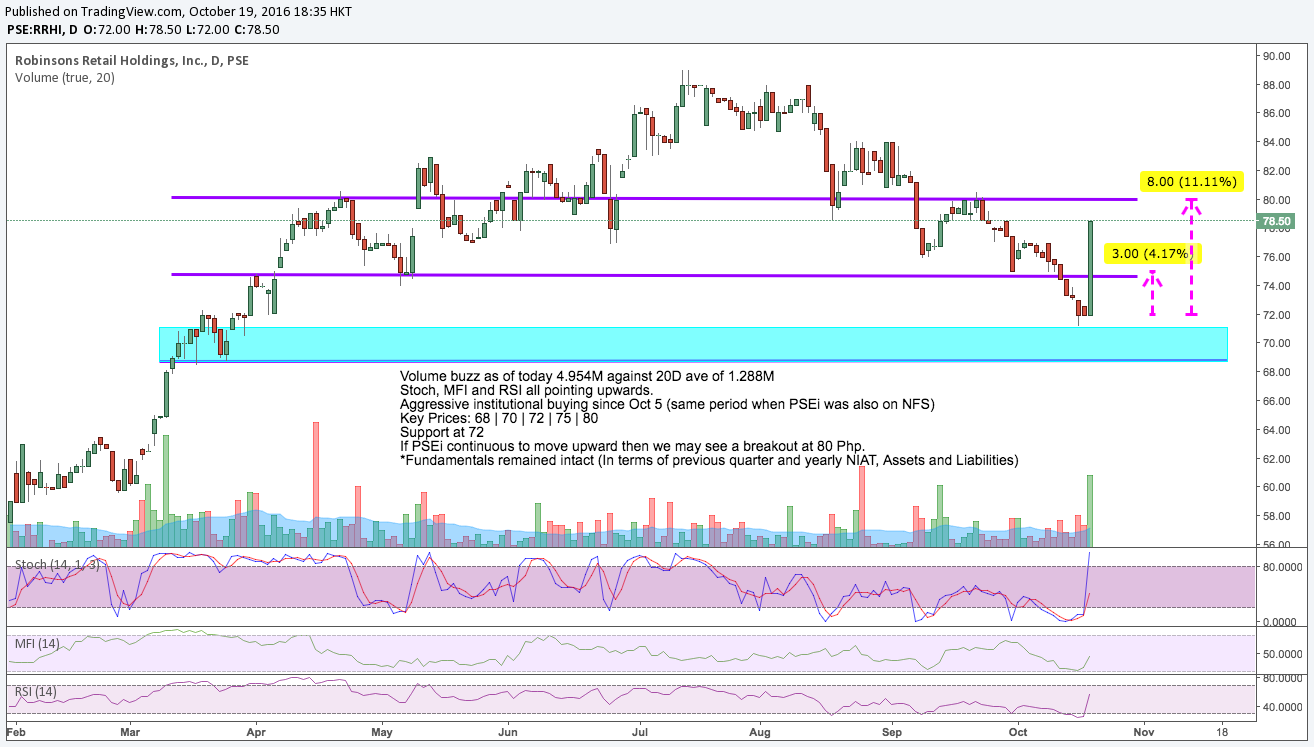Click the latest tall green candlestick in October
Image resolution: width=1314 pixels, height=747 pixels.
point(1090,268)
